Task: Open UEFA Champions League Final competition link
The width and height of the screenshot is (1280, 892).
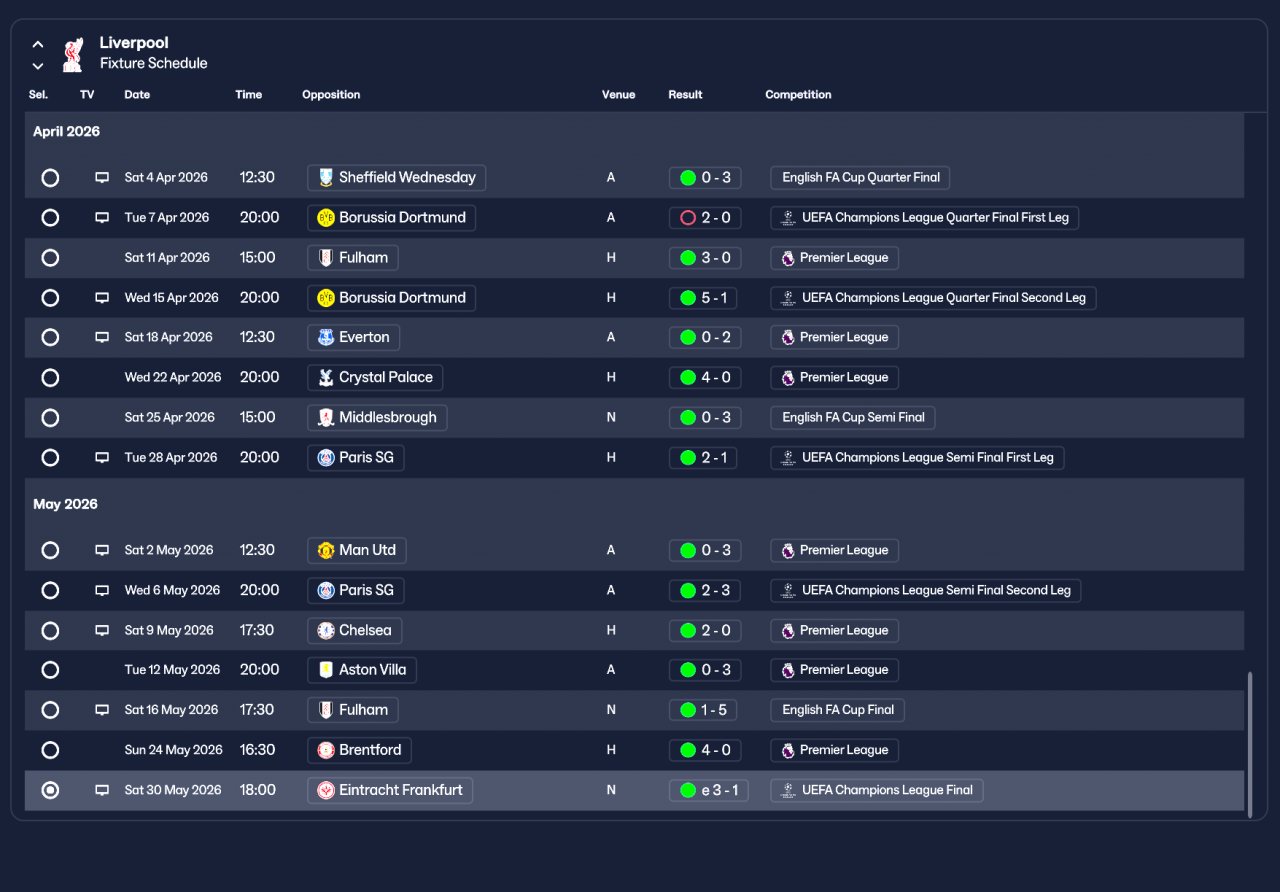Action: (x=877, y=791)
